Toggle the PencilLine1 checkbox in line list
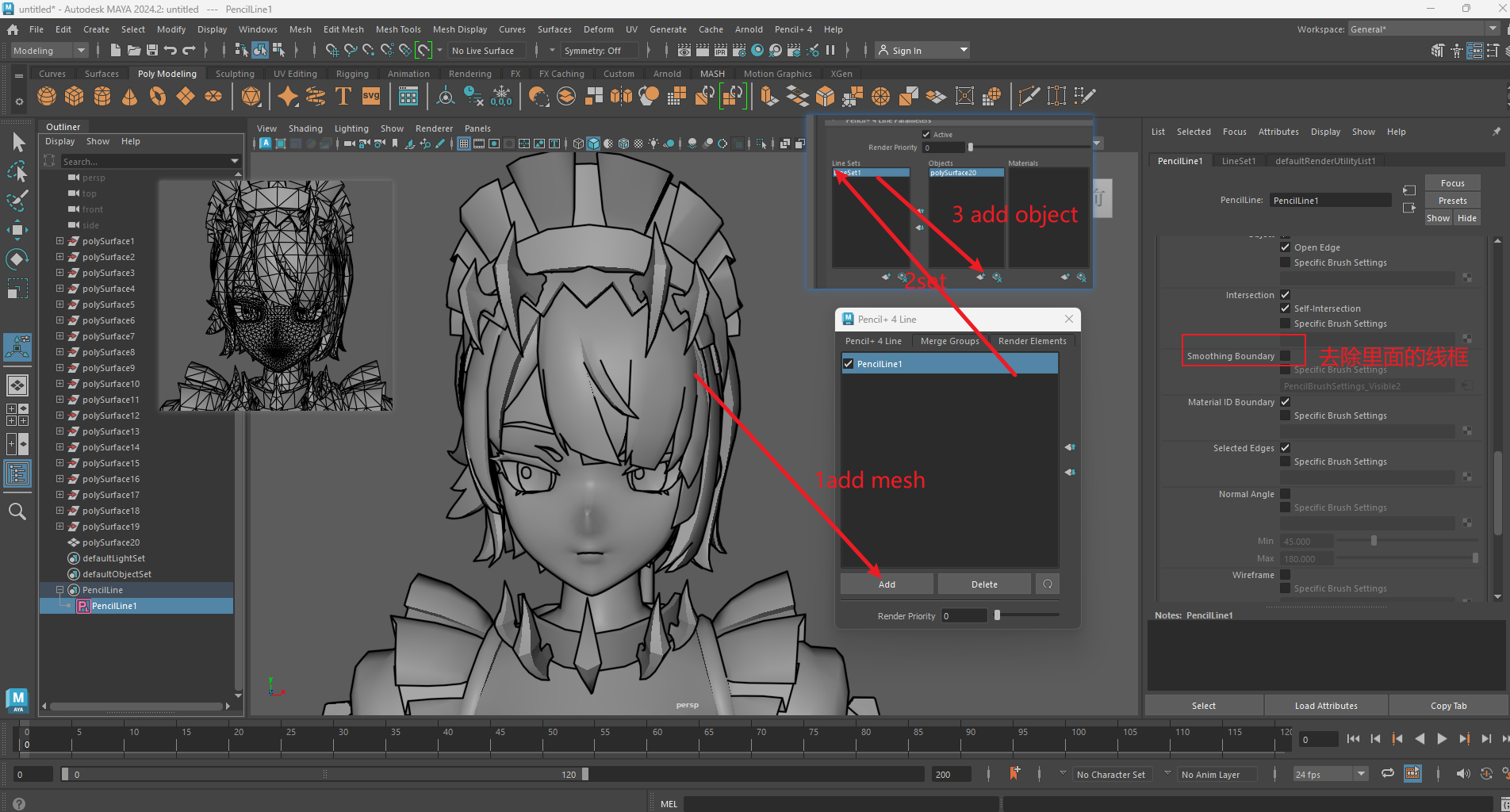 (x=849, y=364)
